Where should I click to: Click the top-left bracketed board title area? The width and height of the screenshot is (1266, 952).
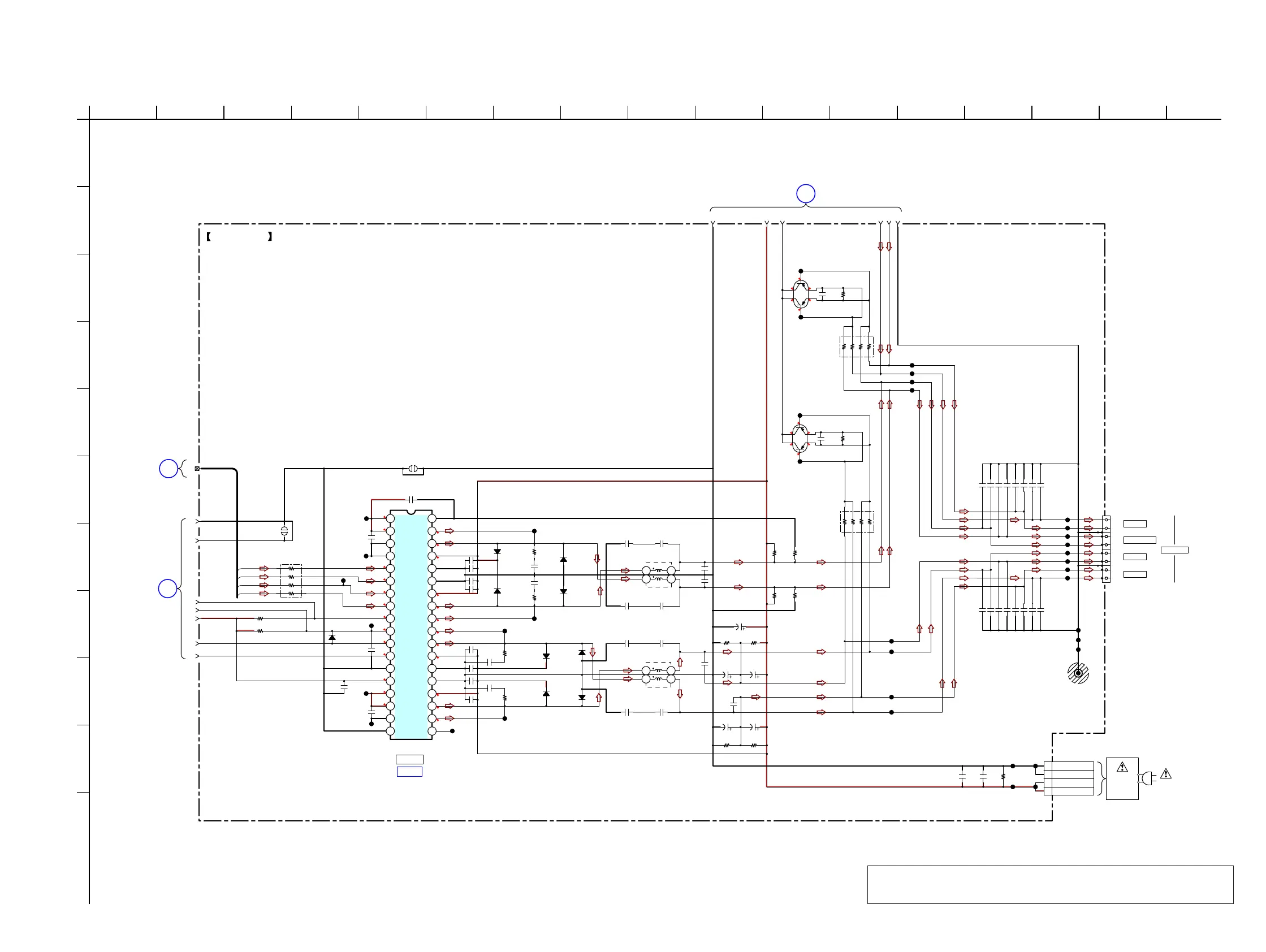pyautogui.click(x=239, y=236)
